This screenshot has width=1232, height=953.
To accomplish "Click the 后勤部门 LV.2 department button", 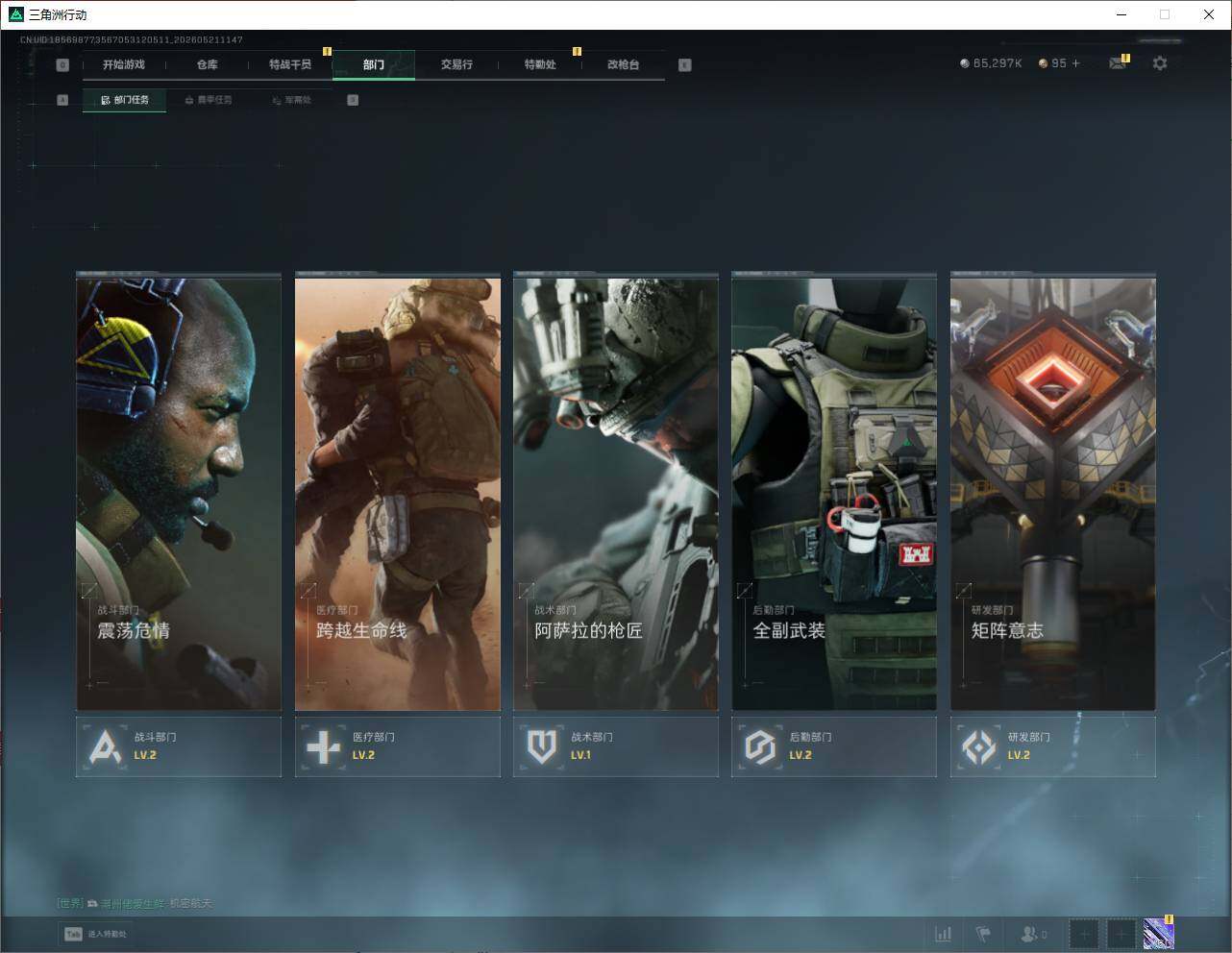I will pyautogui.click(x=834, y=746).
